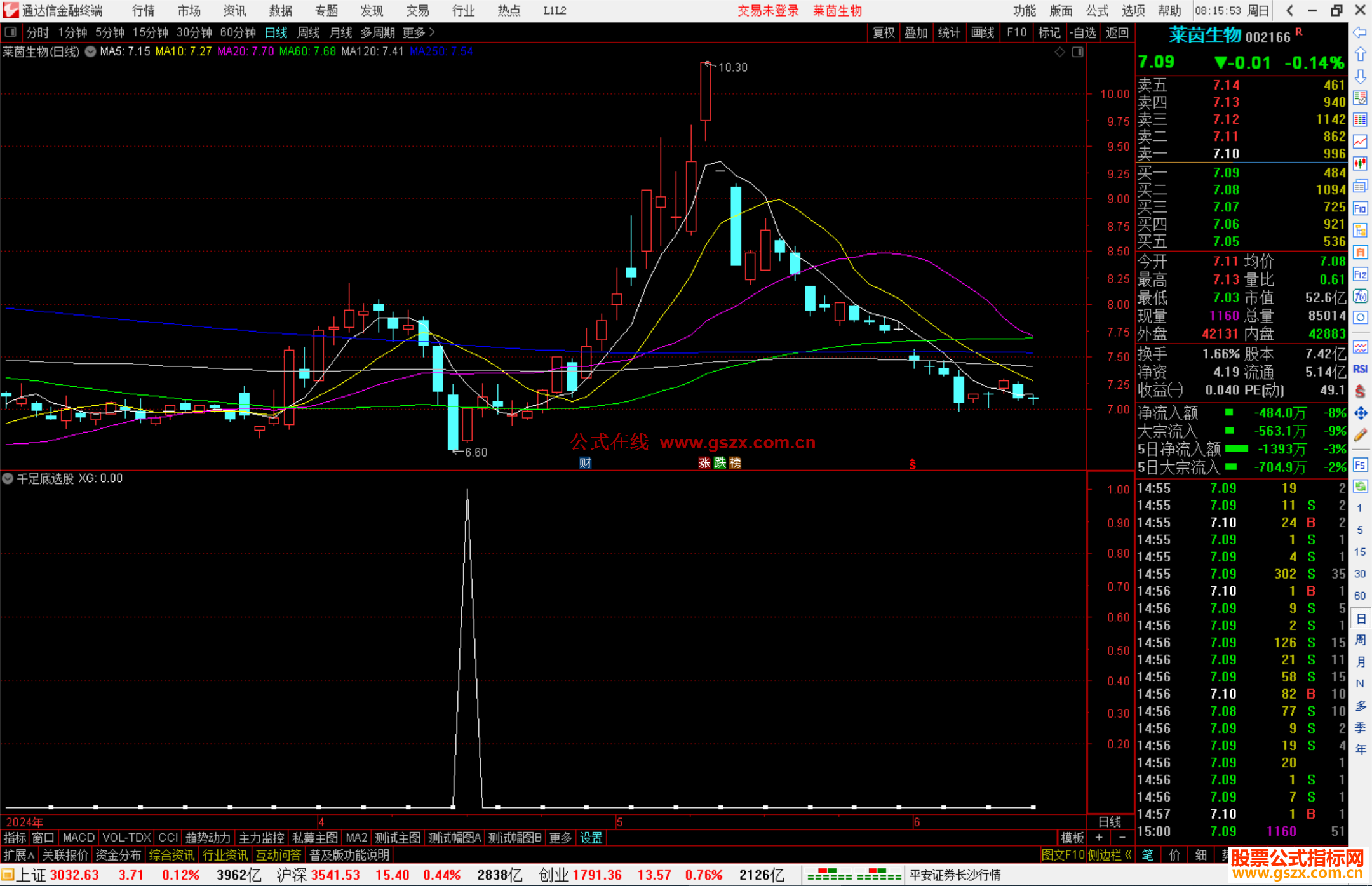Select the pencil drawing tool icon

1360,436
